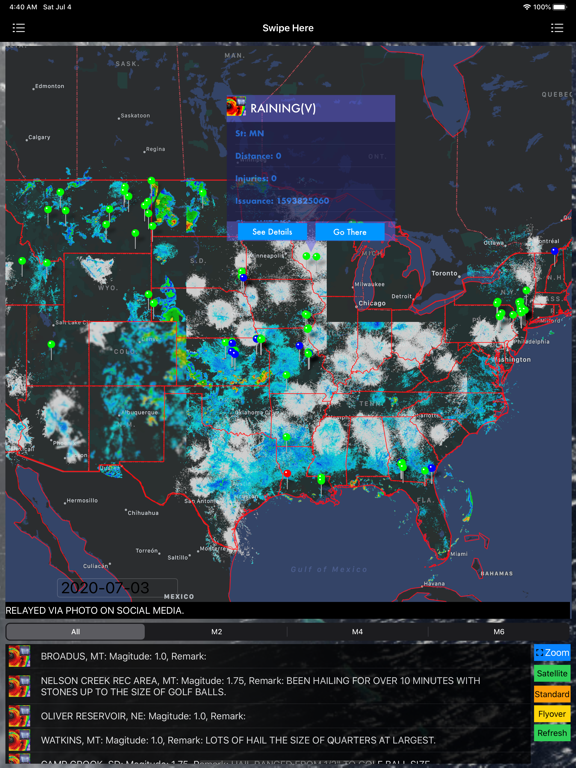Activate the Flyover map mode
This screenshot has height=768, width=576.
point(552,714)
